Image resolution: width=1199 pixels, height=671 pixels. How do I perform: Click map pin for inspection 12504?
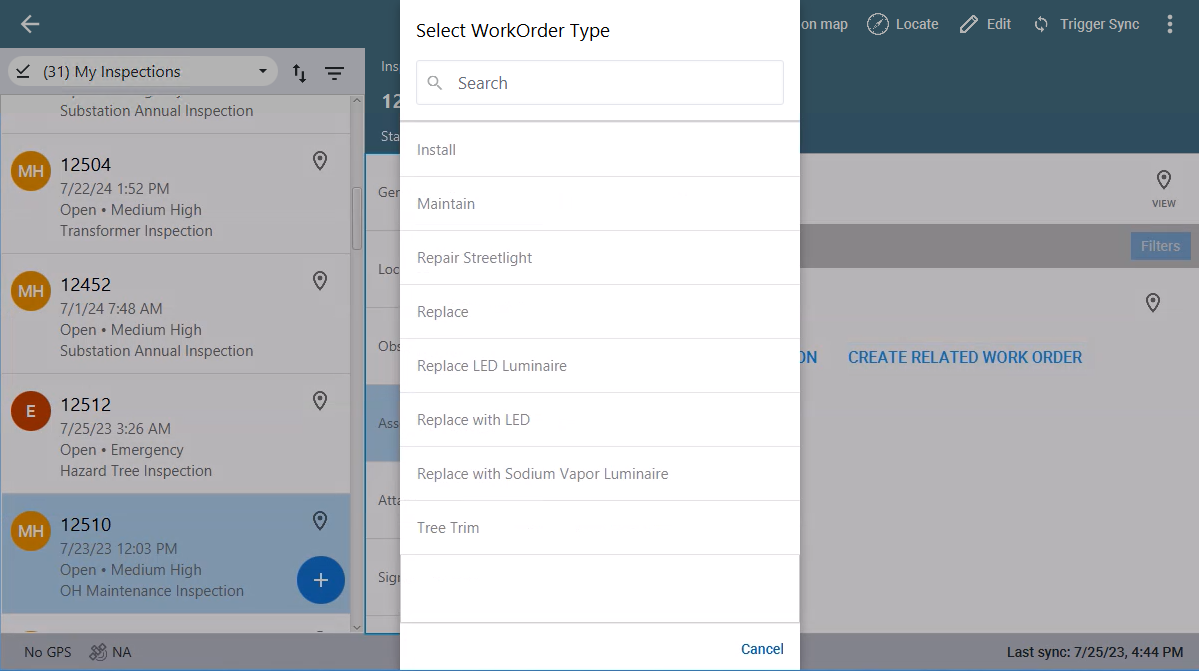[x=320, y=161]
